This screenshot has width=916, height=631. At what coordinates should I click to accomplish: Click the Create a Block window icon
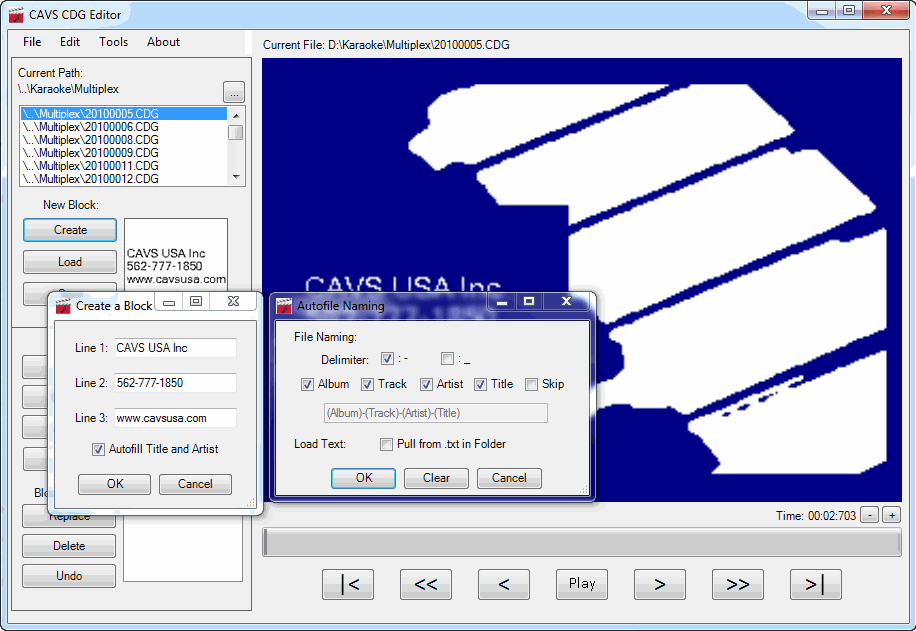[63, 306]
